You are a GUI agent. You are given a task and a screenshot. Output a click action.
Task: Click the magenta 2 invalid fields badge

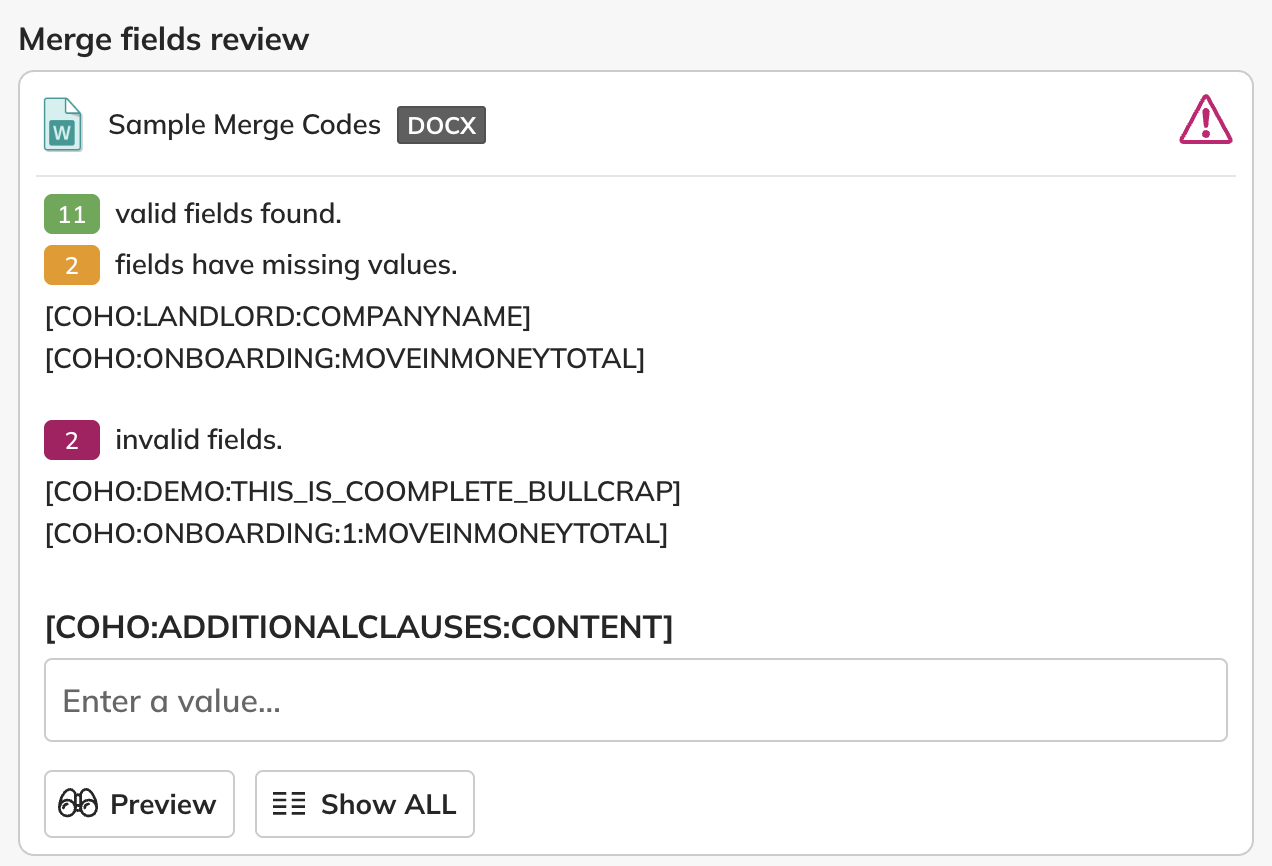[x=72, y=440]
